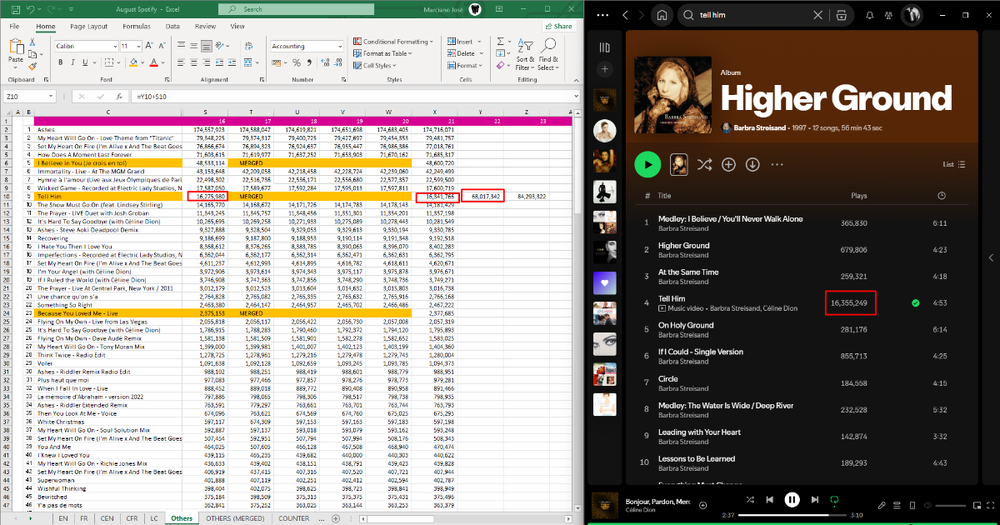Image resolution: width=1000 pixels, height=525 pixels.
Task: Open Your Library in Spotify sidebar
Action: pos(605,47)
